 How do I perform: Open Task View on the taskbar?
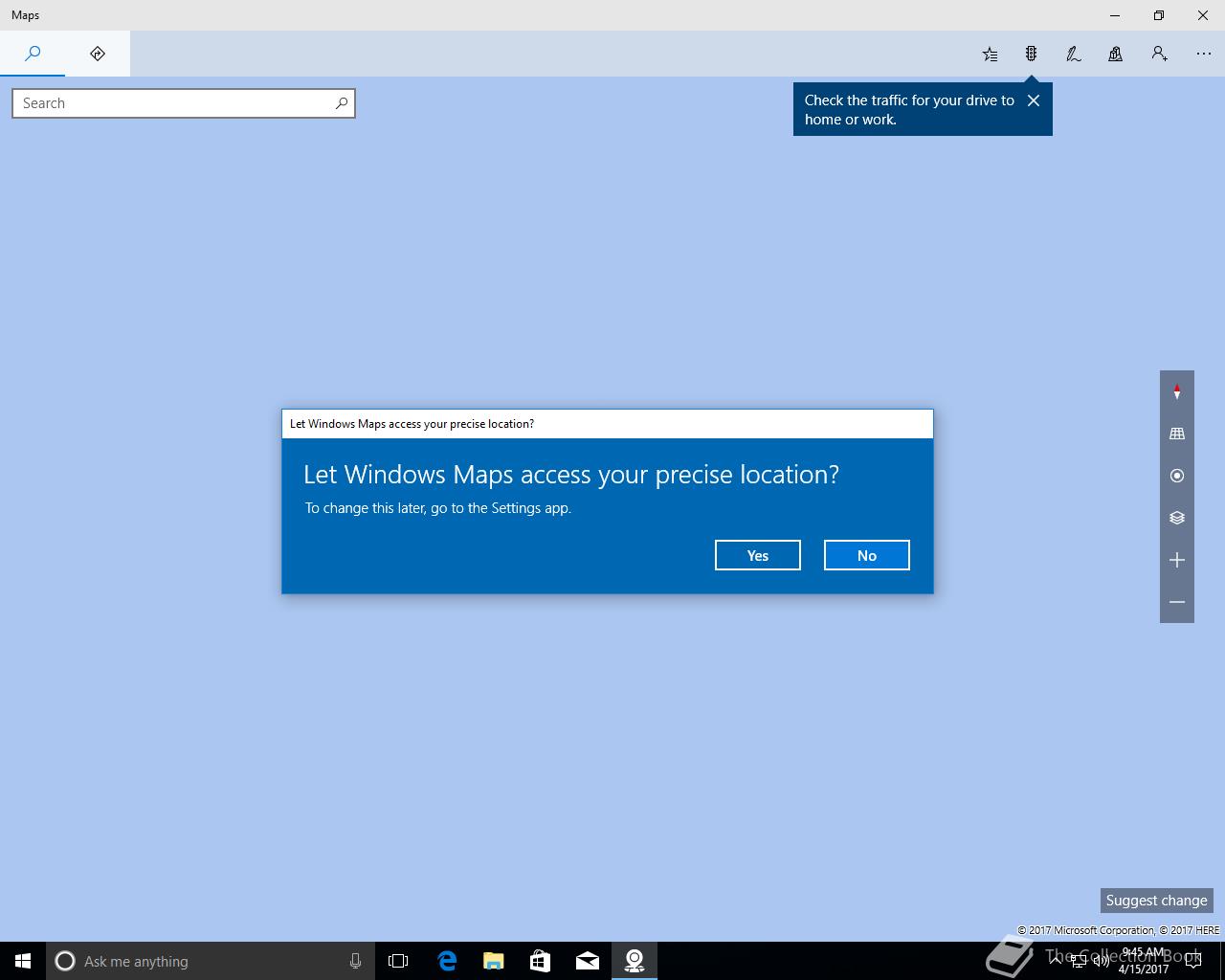click(x=398, y=961)
